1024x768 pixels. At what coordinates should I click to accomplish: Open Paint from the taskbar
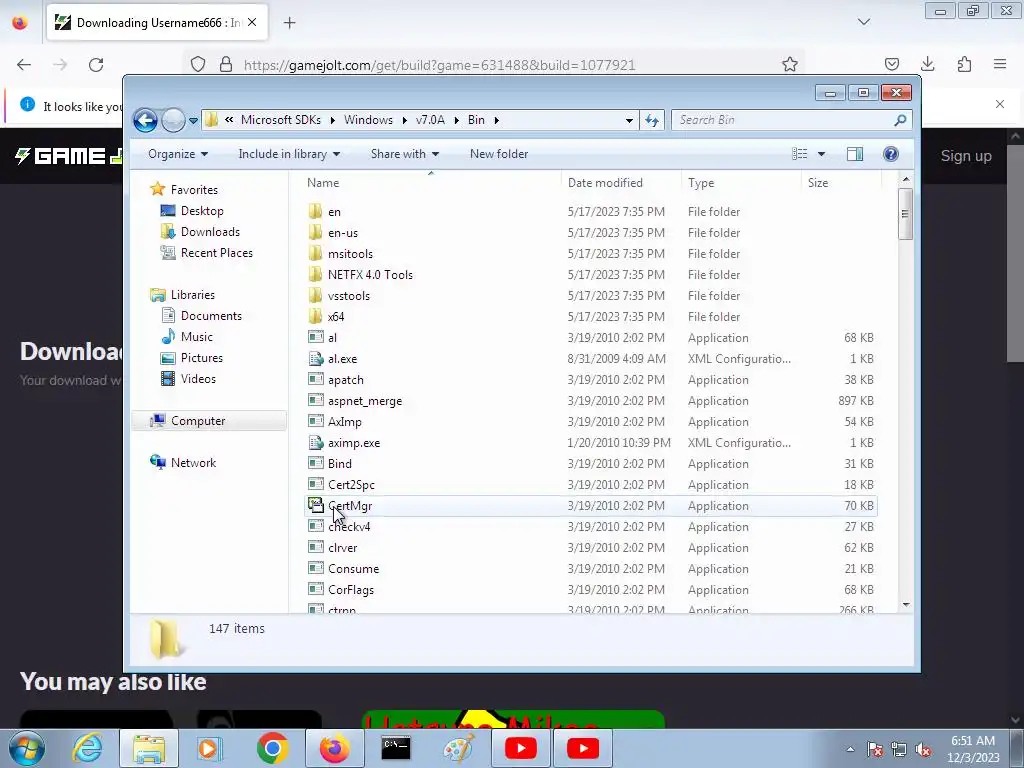point(458,748)
